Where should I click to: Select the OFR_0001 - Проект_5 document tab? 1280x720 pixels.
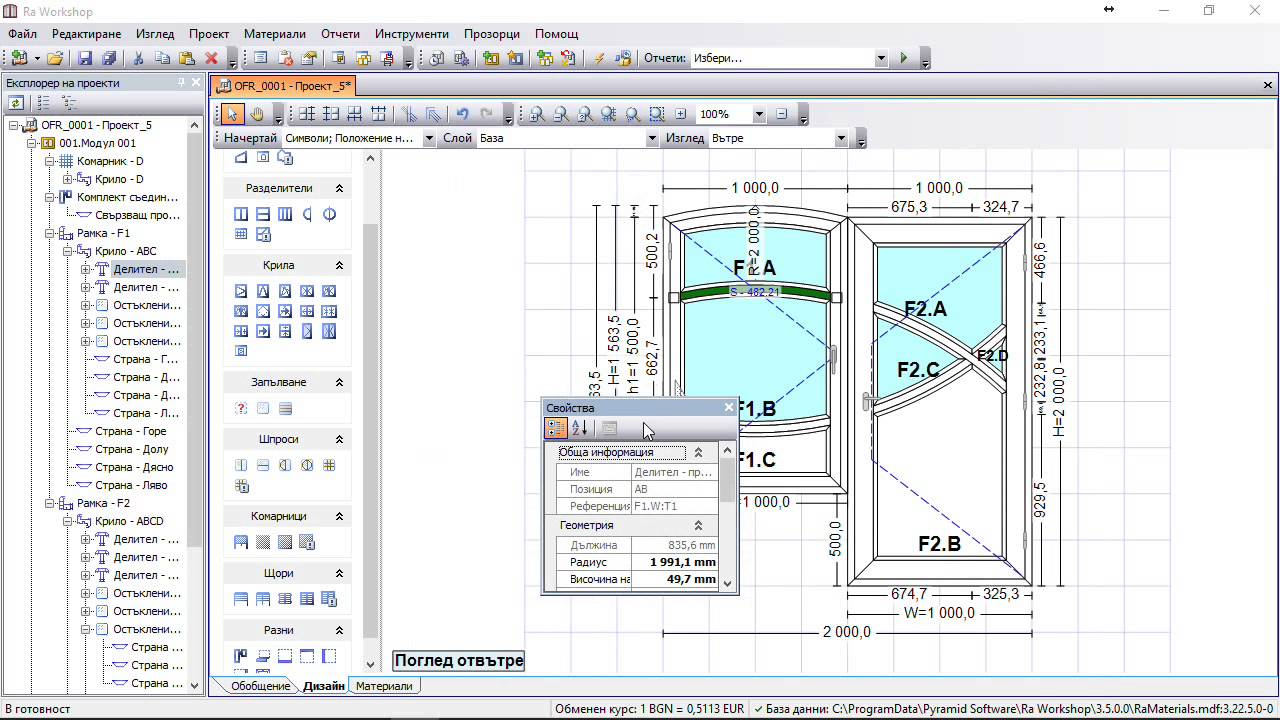point(284,86)
